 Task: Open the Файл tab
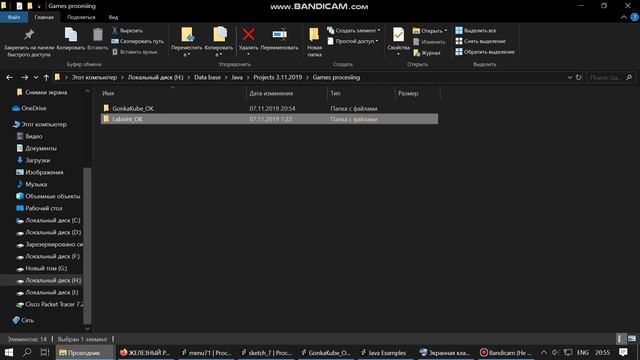14,17
